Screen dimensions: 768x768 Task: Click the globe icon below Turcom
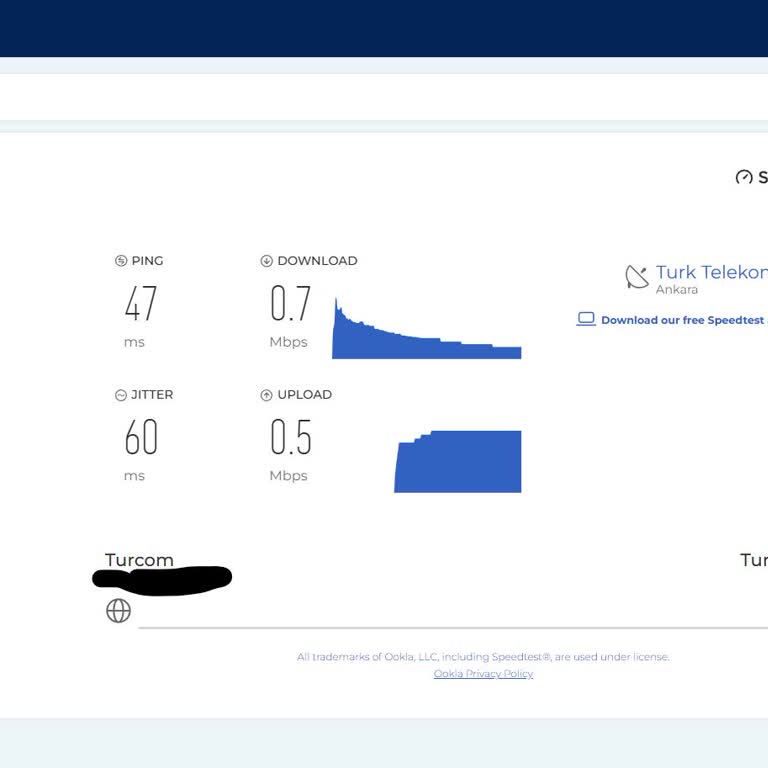(118, 611)
